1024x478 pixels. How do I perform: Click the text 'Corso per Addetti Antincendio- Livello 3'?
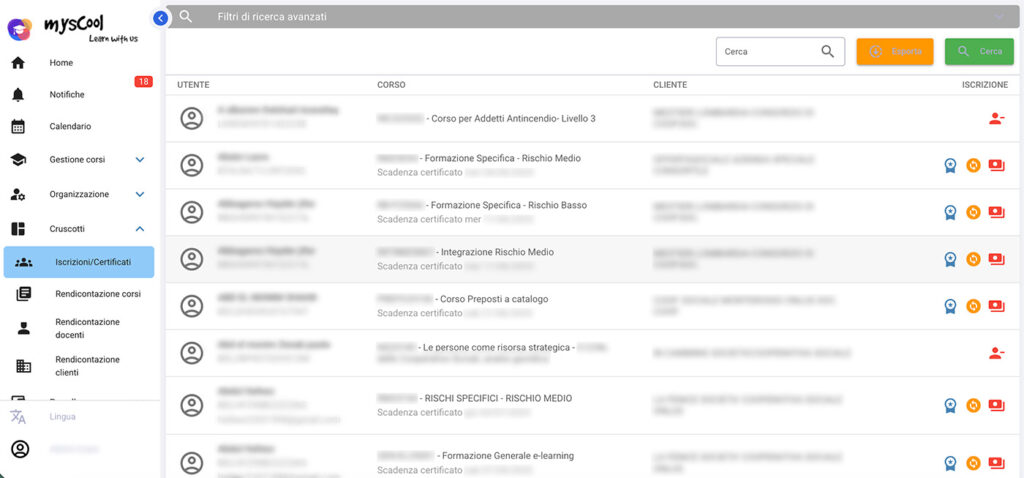pyautogui.click(x=513, y=119)
